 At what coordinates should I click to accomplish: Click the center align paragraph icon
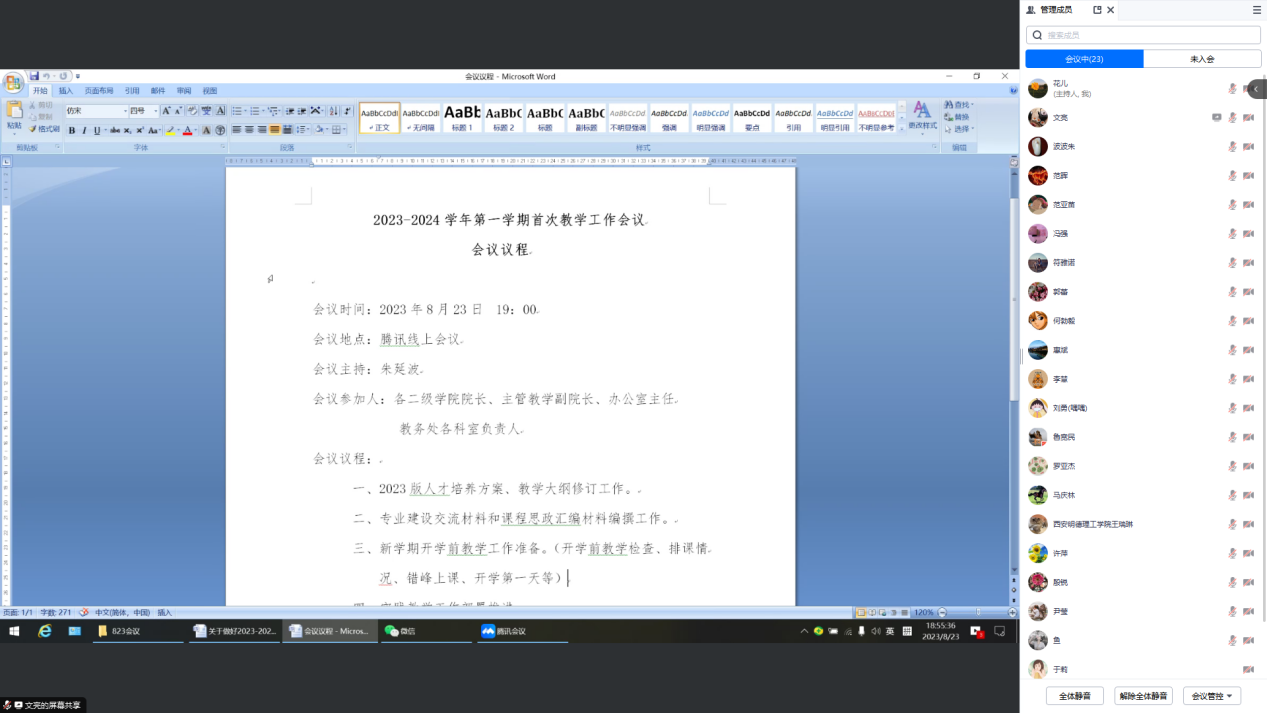tap(249, 130)
